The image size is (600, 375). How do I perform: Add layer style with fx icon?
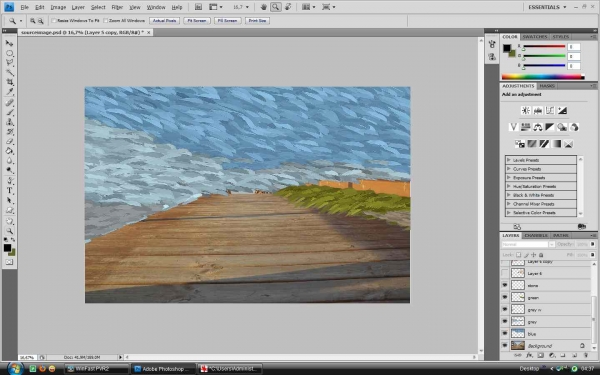[x=529, y=355]
